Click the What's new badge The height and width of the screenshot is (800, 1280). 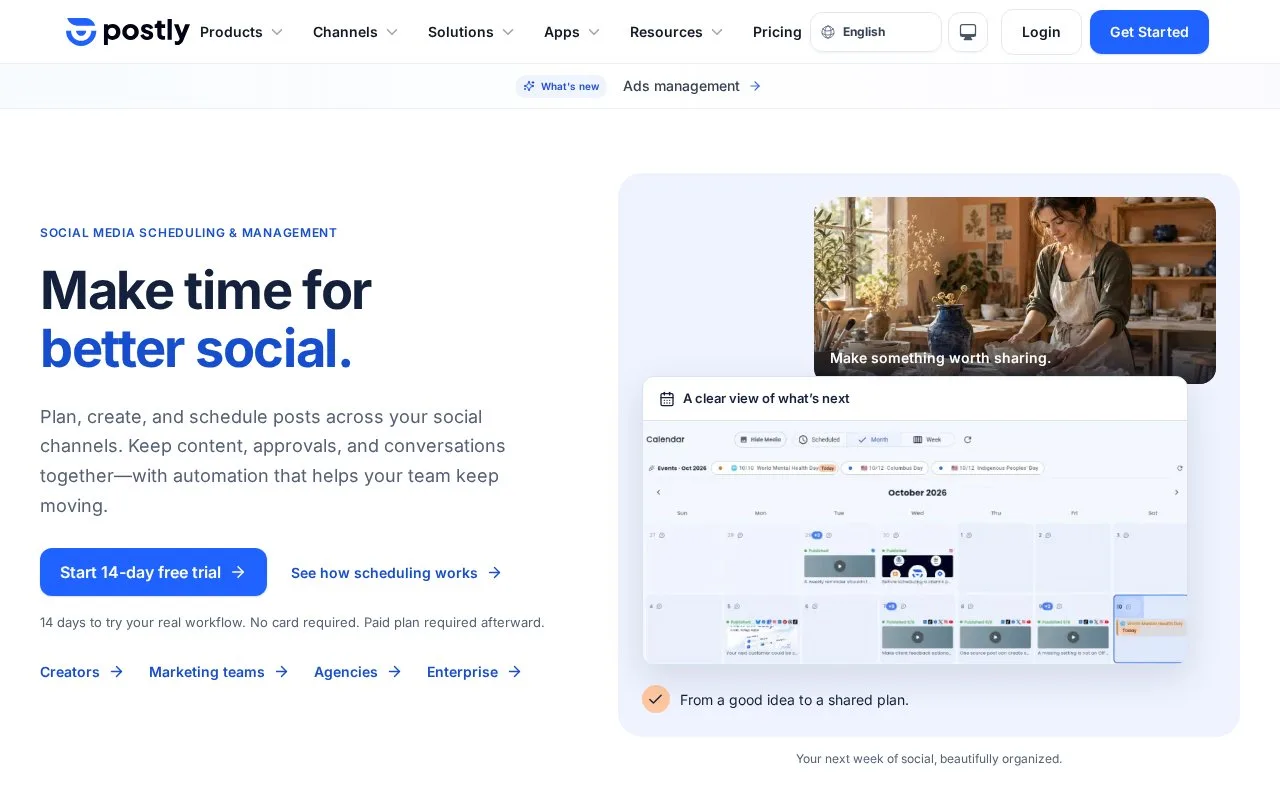point(561,86)
